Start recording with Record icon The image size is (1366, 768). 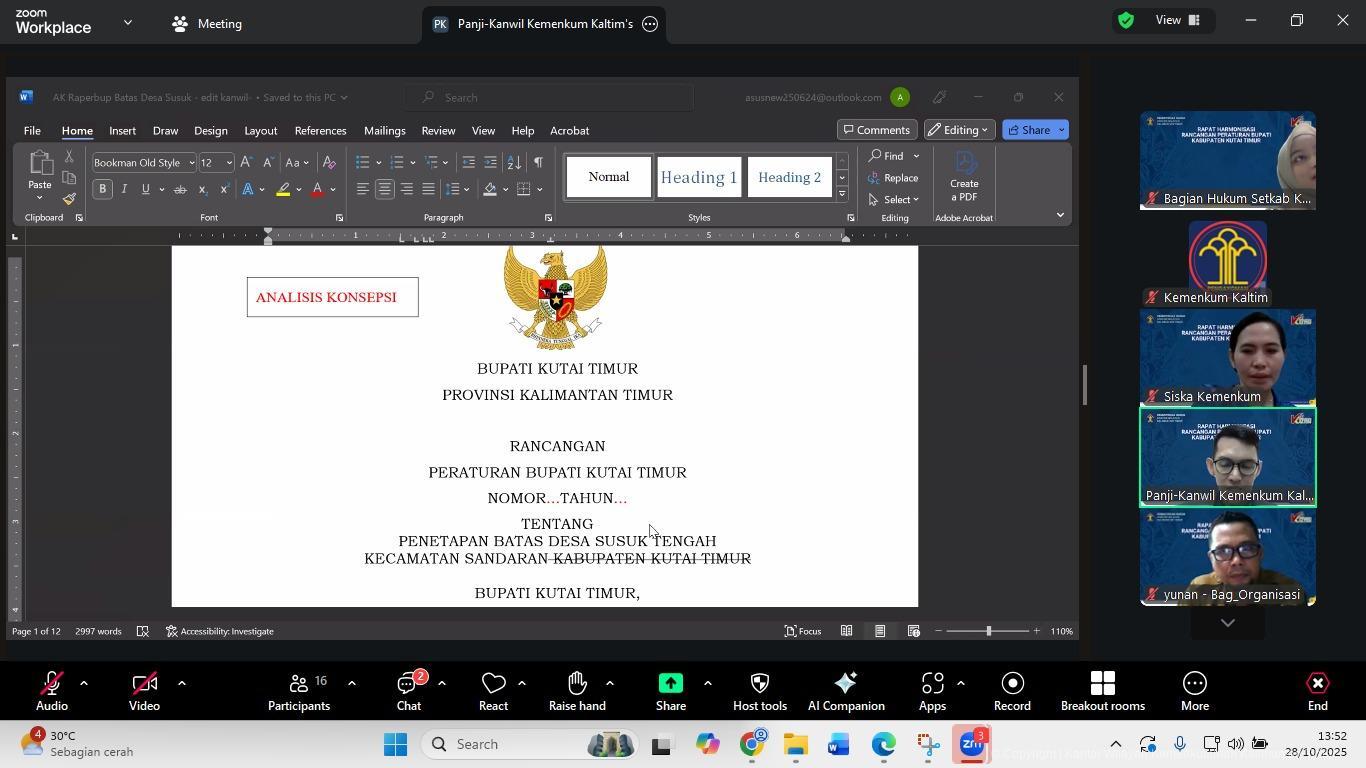click(1011, 689)
